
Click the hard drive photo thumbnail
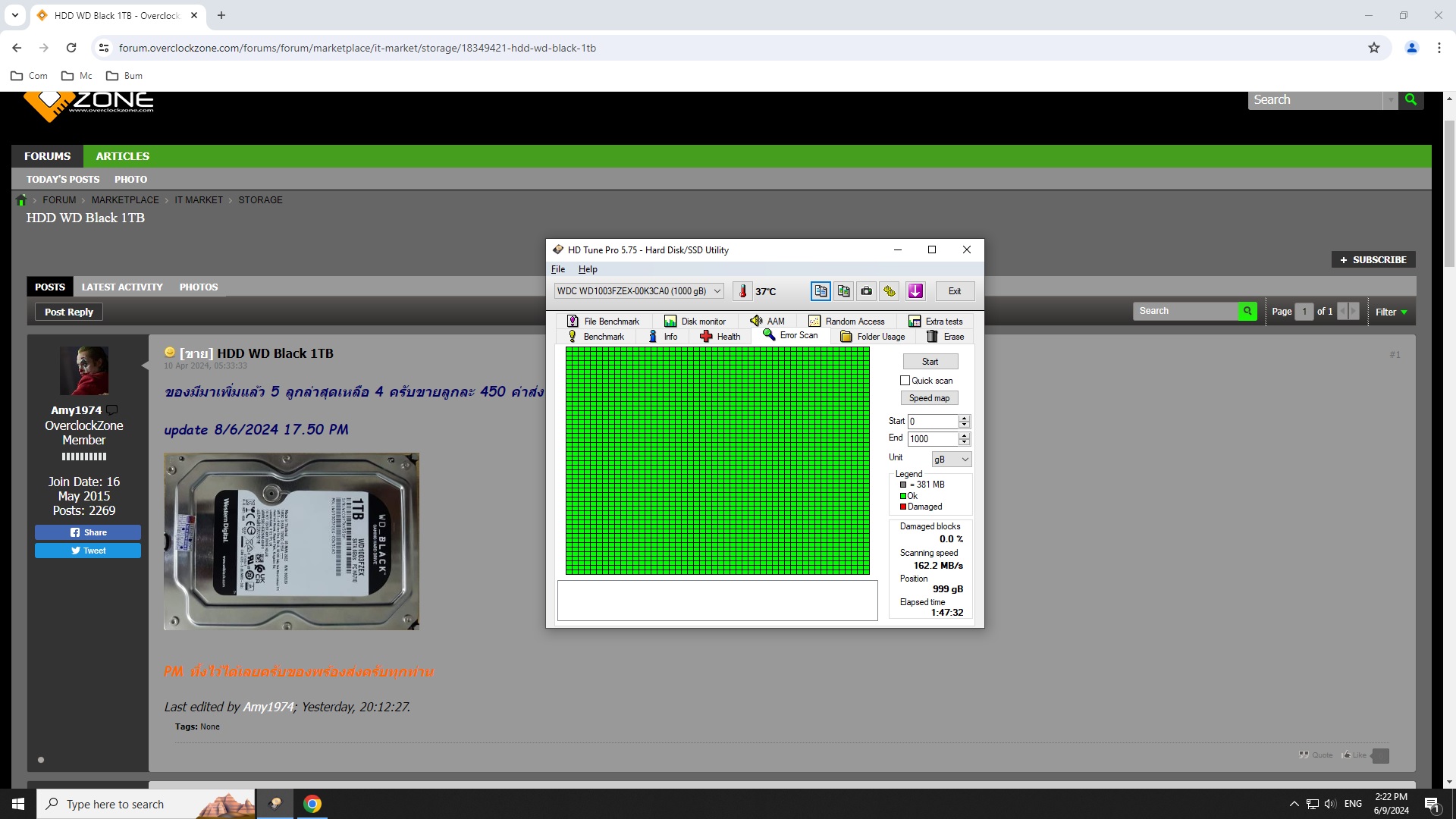point(291,541)
